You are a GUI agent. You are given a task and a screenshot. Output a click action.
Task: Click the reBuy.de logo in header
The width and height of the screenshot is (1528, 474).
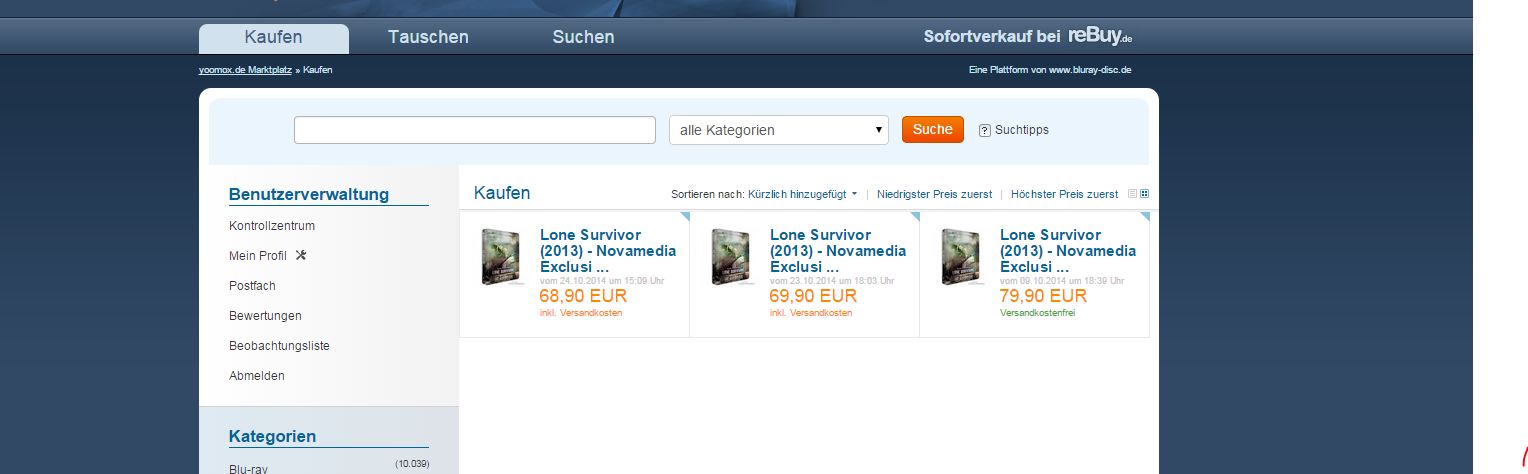[1099, 37]
